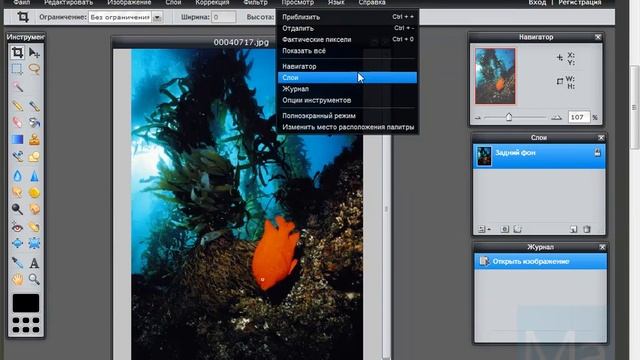Viewport: 640px width, 360px height.
Task: Toggle Слои panel from the menu
Action: pos(347,78)
